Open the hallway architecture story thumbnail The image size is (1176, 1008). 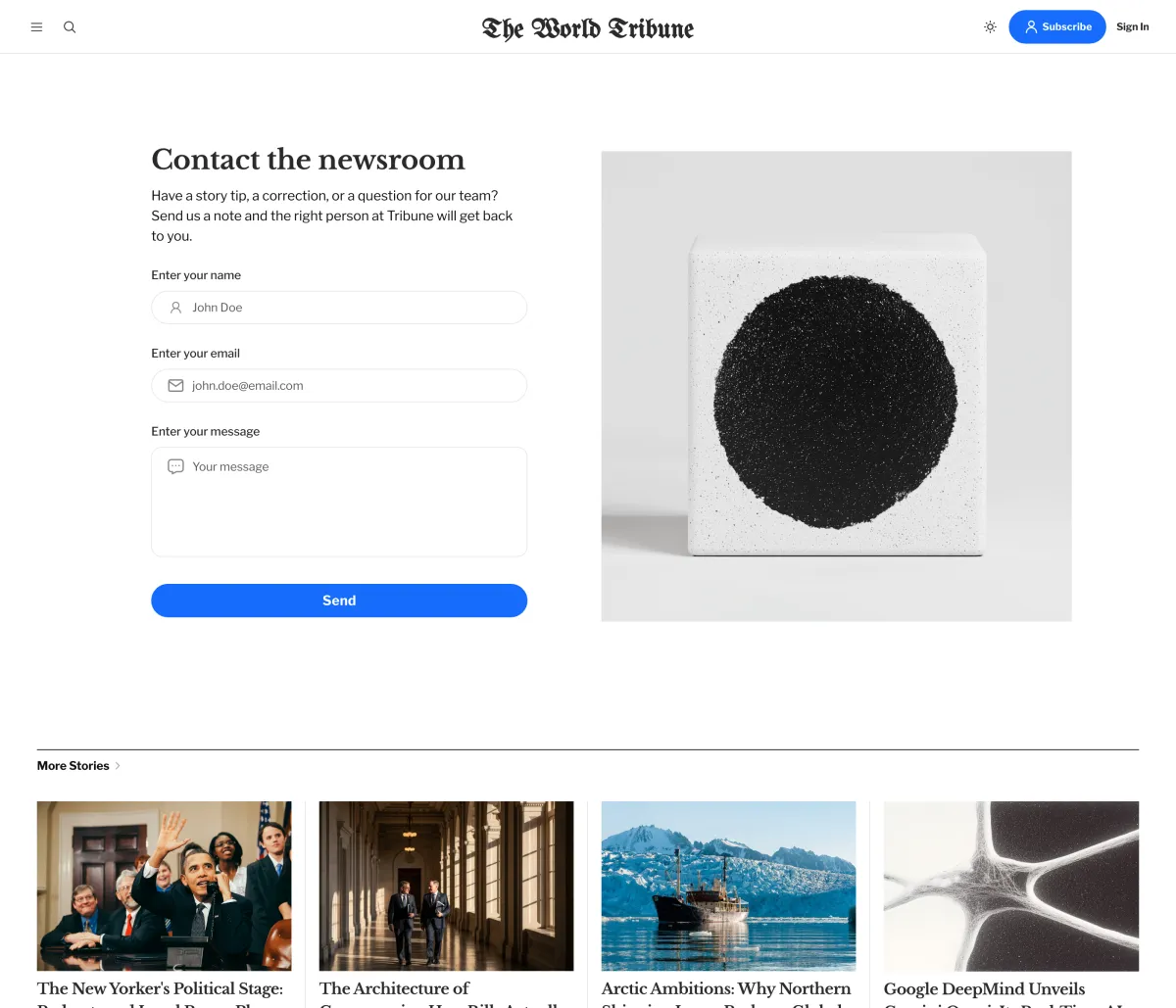pyautogui.click(x=447, y=887)
